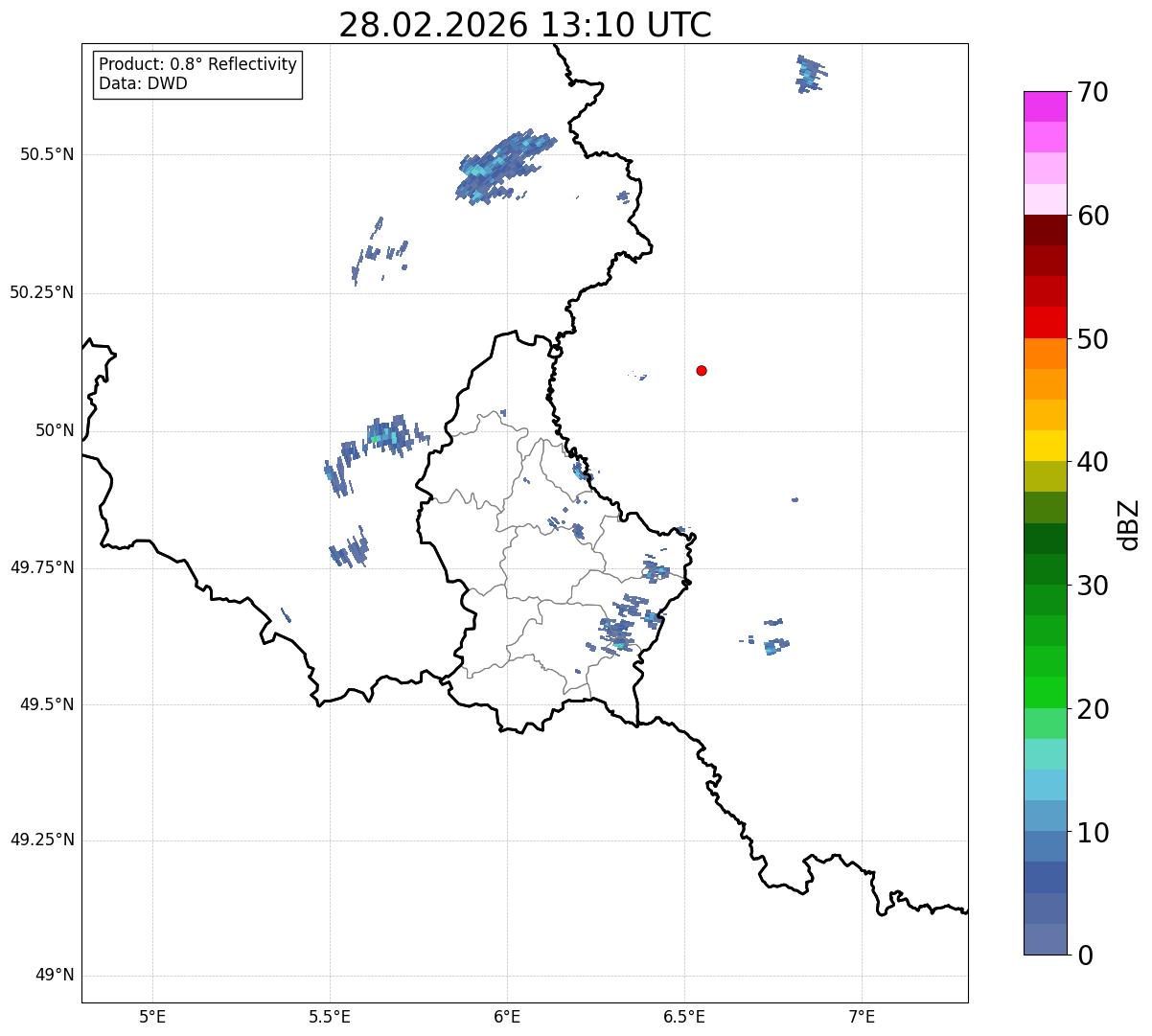The image size is (1152, 1036).
Task: Click the 'Data: DWD' text
Action: click(x=143, y=83)
